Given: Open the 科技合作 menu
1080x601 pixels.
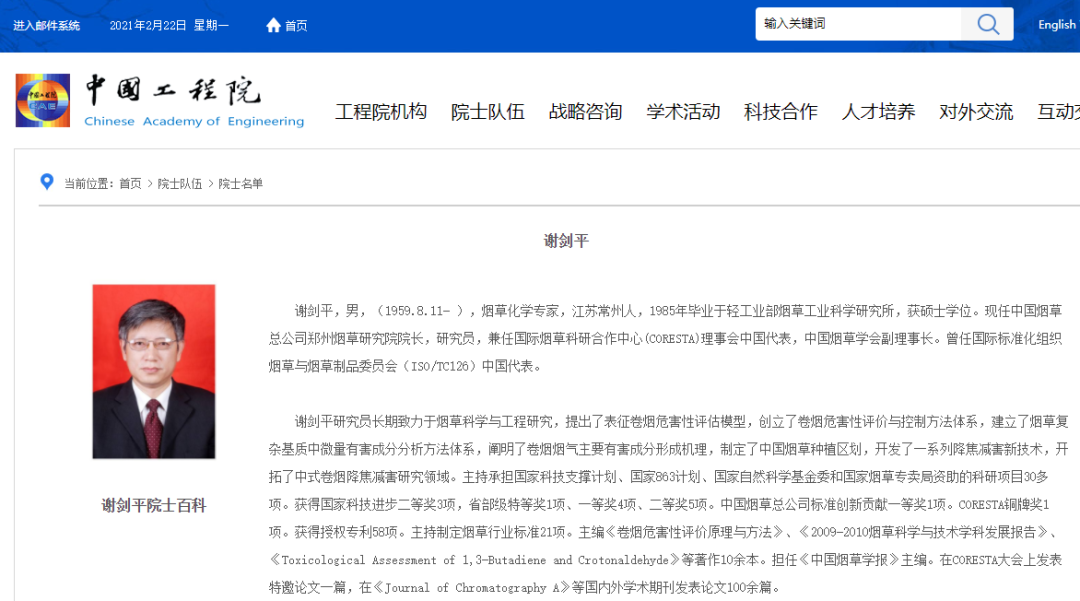Looking at the screenshot, I should tap(780, 112).
